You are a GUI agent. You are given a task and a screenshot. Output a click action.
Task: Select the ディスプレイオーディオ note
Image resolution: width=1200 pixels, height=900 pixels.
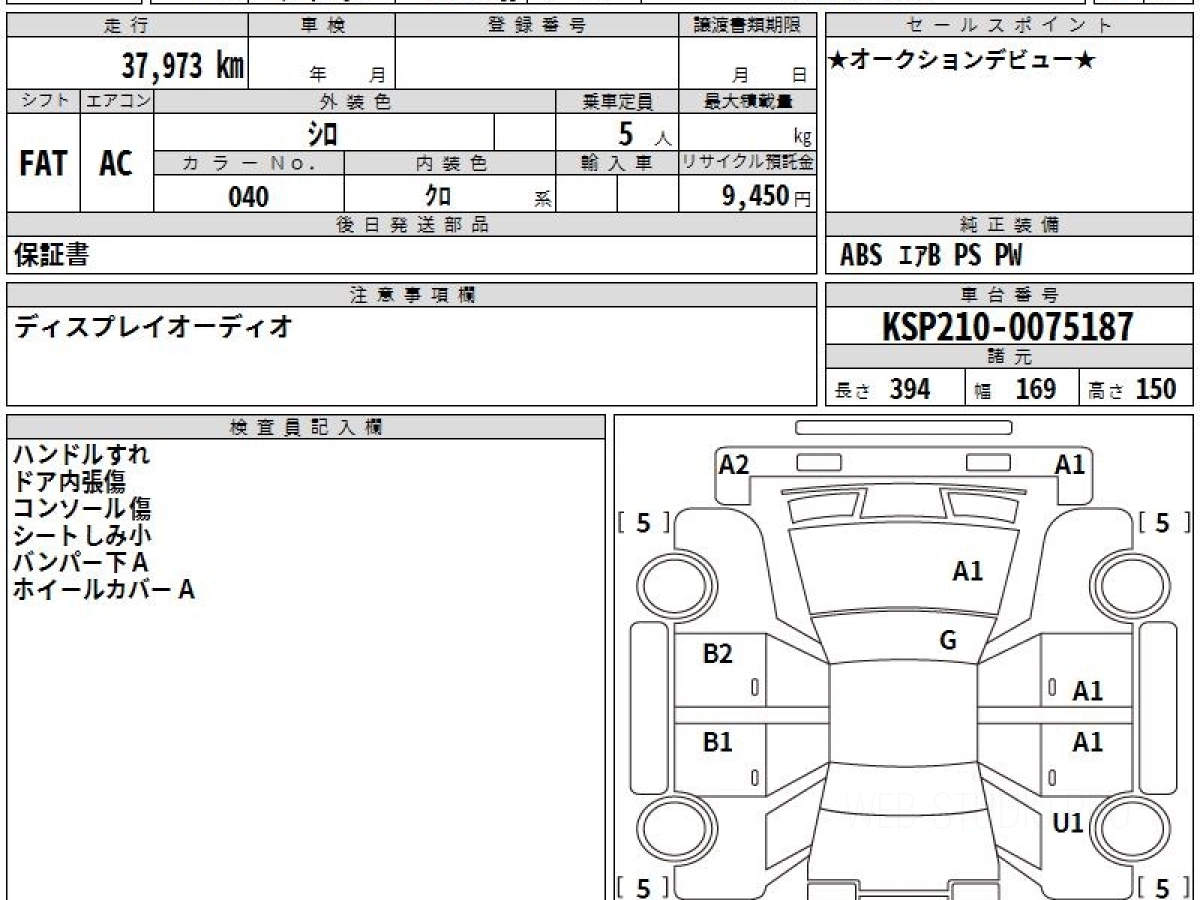pos(153,326)
